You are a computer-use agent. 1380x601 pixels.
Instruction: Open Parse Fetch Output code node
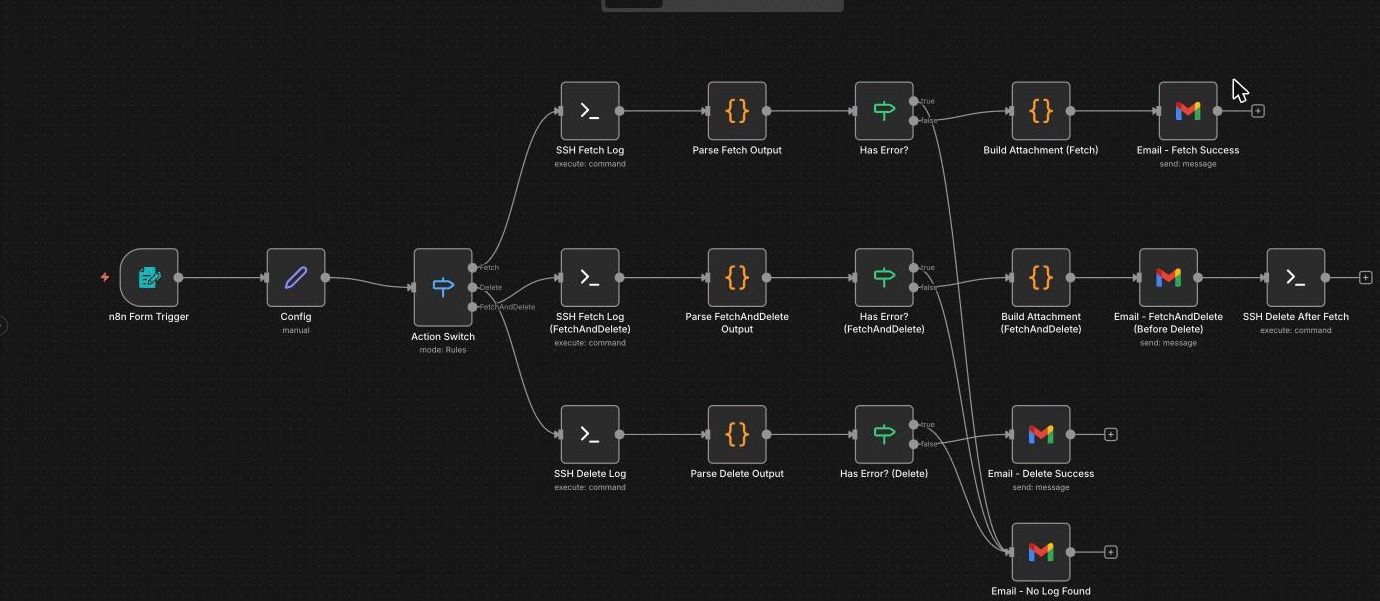coord(737,111)
